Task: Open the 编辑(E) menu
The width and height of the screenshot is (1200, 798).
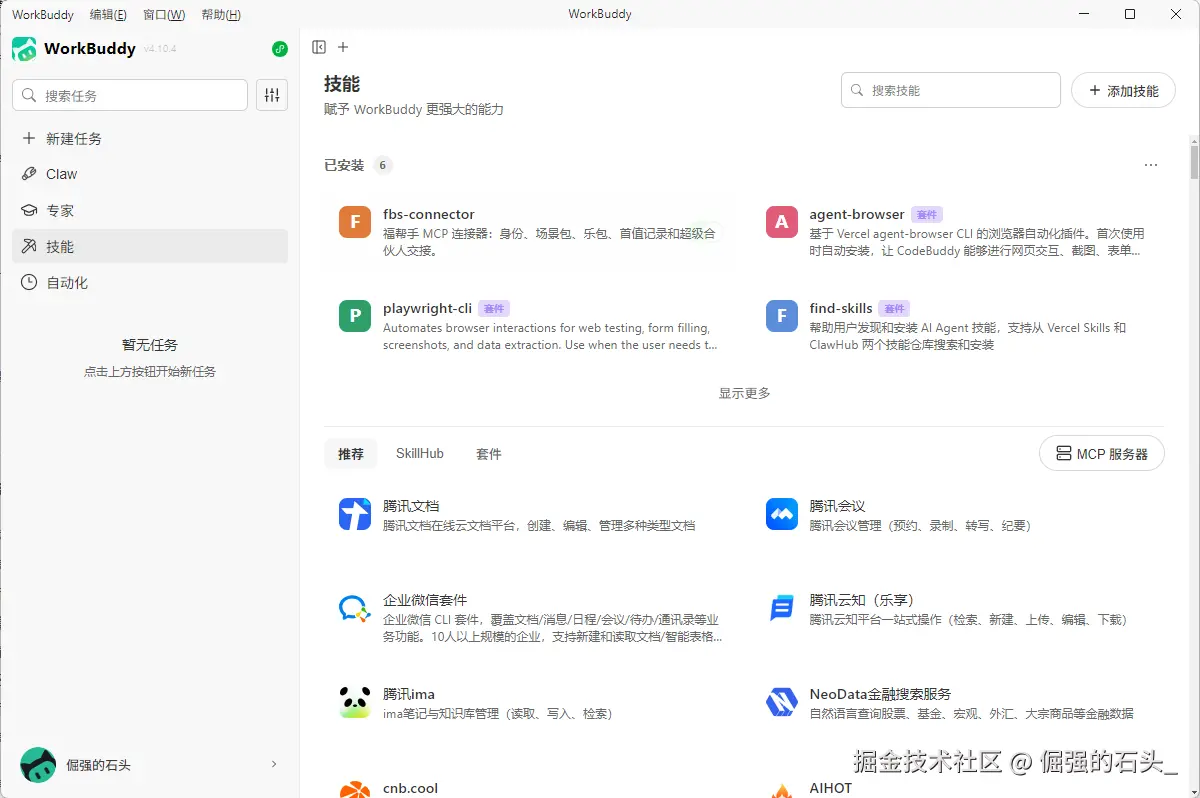Action: coord(108,15)
